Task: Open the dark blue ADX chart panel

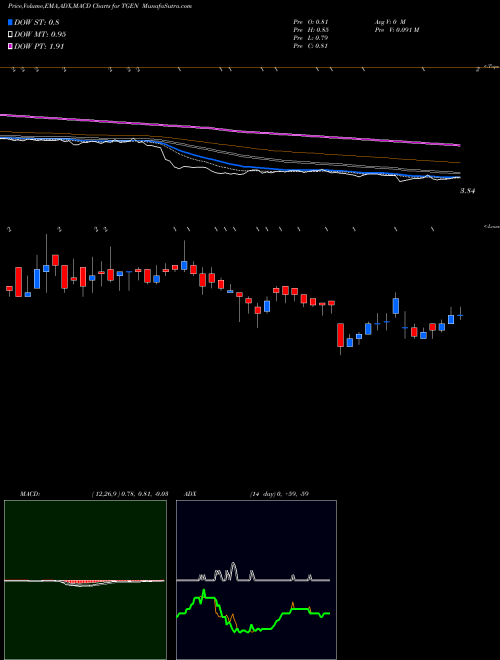Action: [256, 580]
